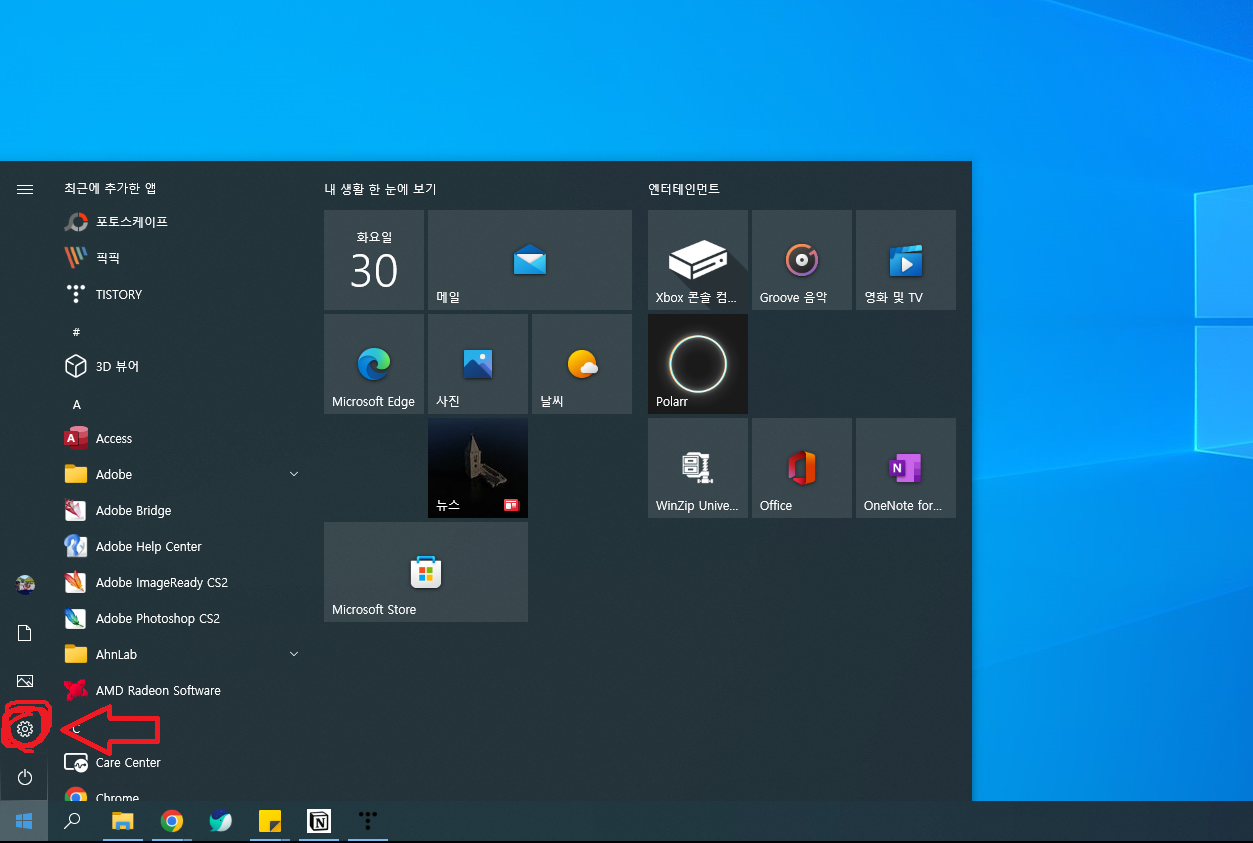
Task: Open the 3D 뷰어 app
Action: click(180, 366)
